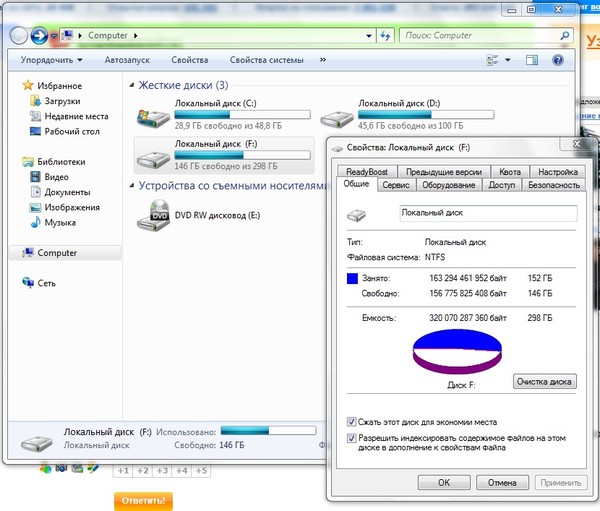Image resolution: width=600 pixels, height=511 pixels.
Task: Click the Применить button
Action: coord(561,483)
